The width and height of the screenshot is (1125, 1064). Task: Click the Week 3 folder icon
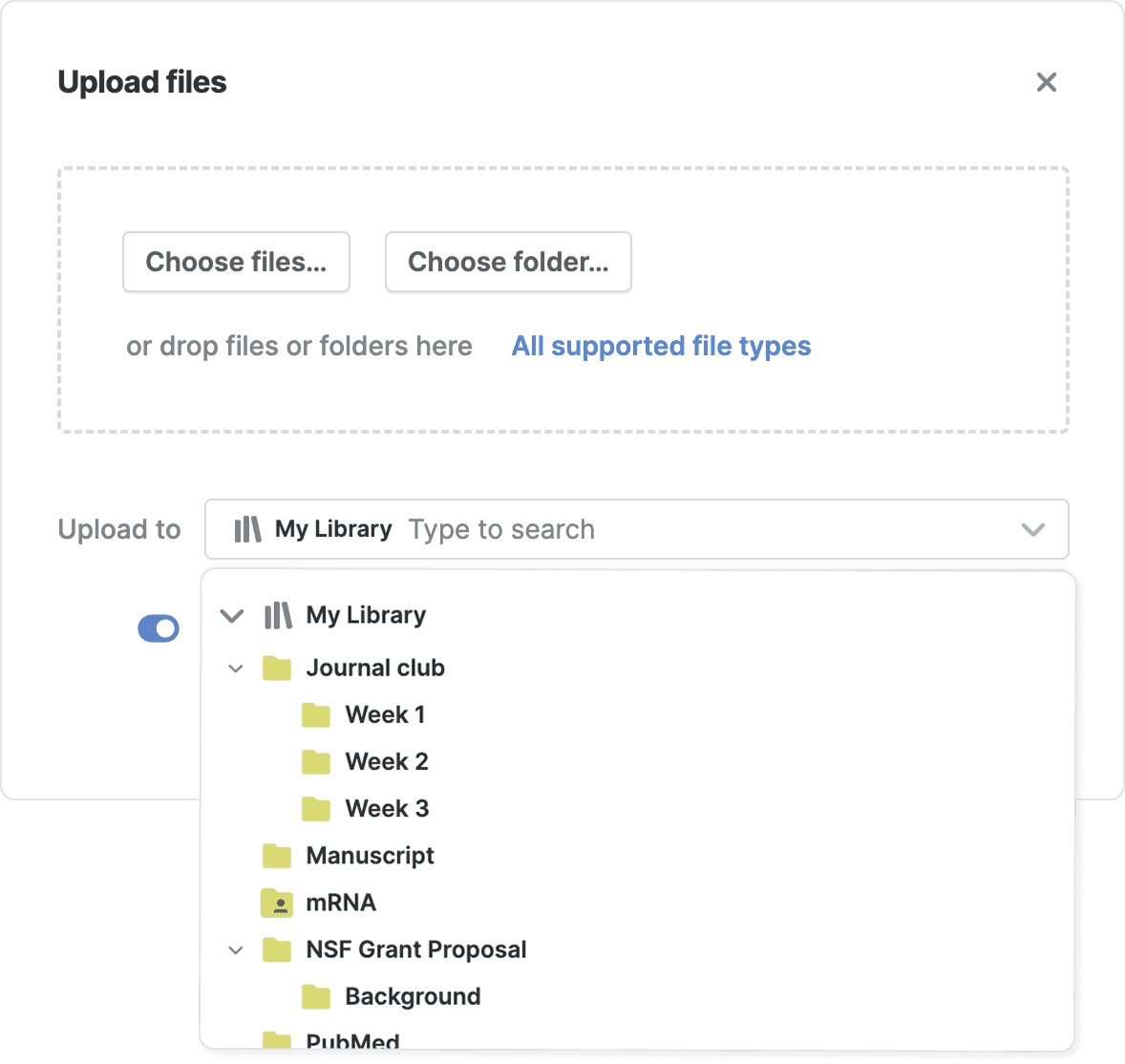[x=315, y=809]
